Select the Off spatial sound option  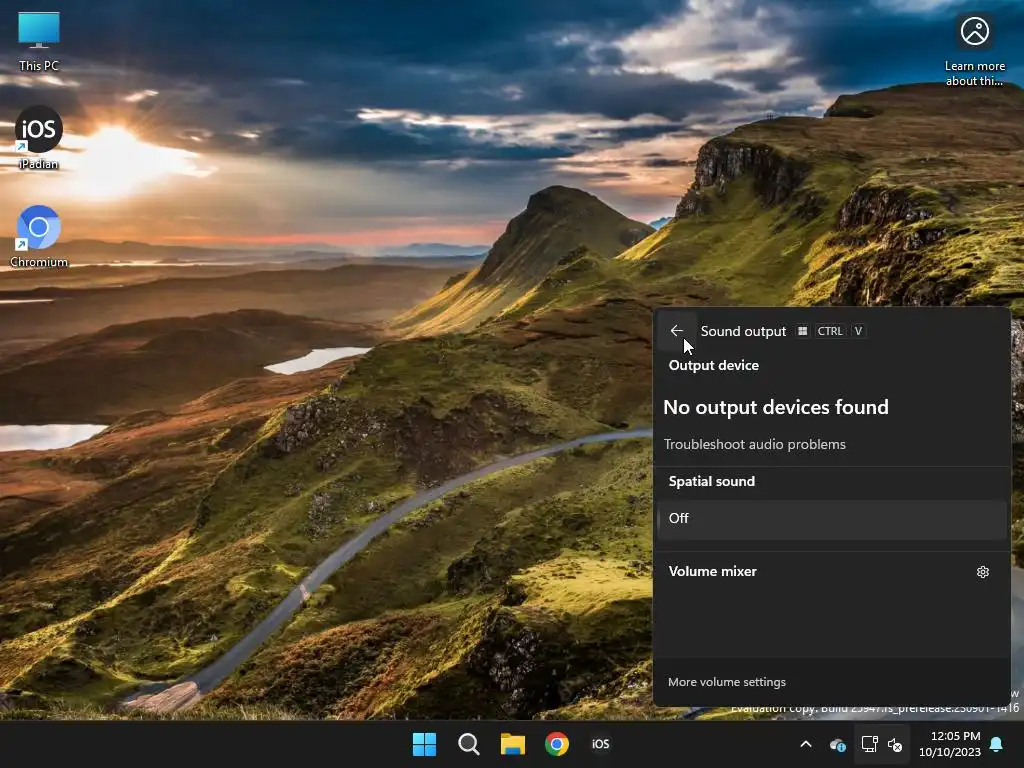click(x=831, y=519)
